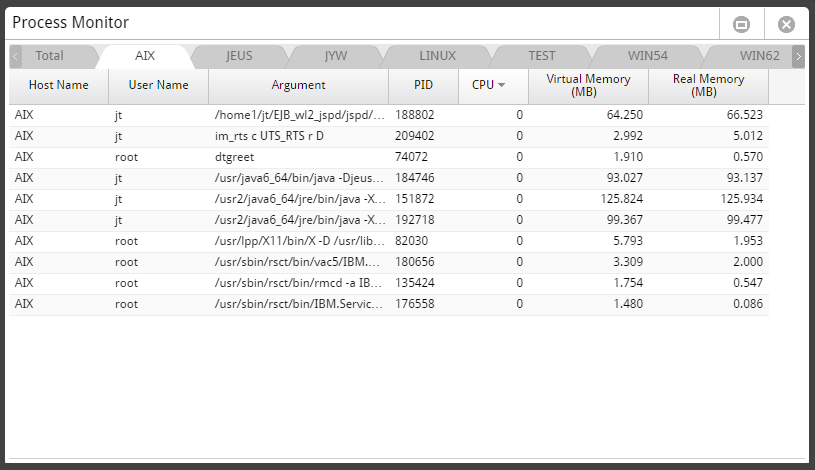Click virtual memory value 125.824
The width and height of the screenshot is (815, 470).
coord(622,199)
